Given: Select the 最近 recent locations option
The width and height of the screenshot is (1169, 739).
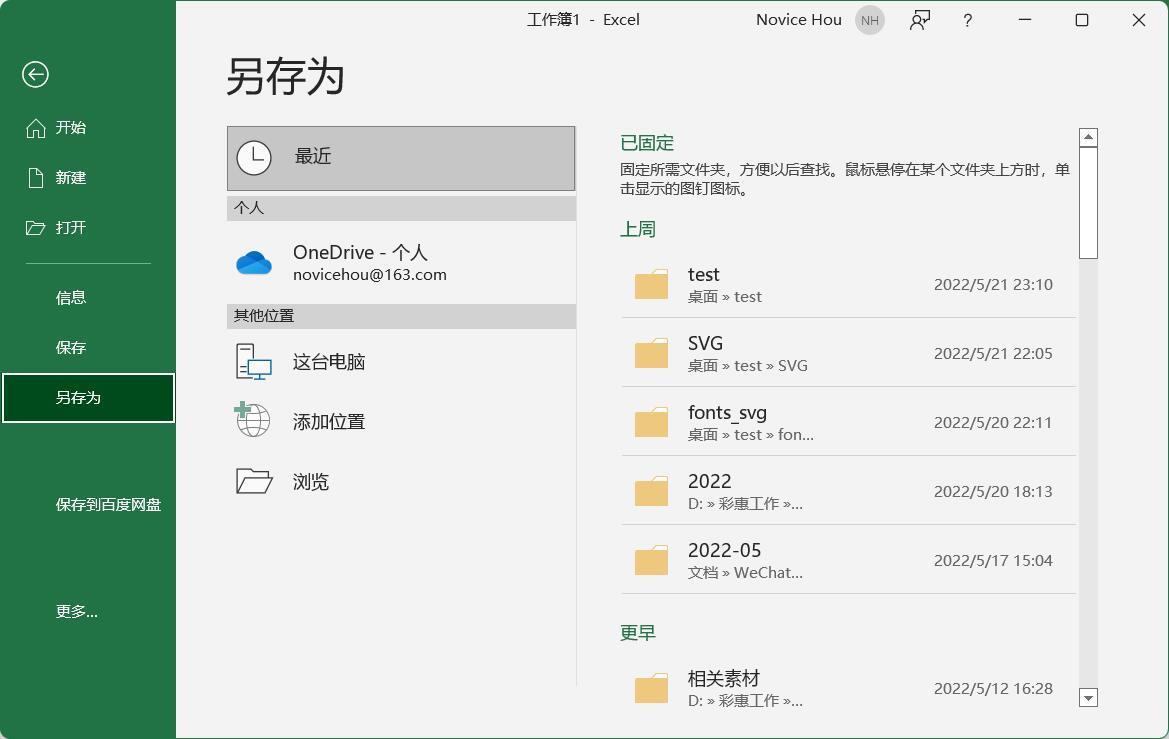Looking at the screenshot, I should coord(401,157).
